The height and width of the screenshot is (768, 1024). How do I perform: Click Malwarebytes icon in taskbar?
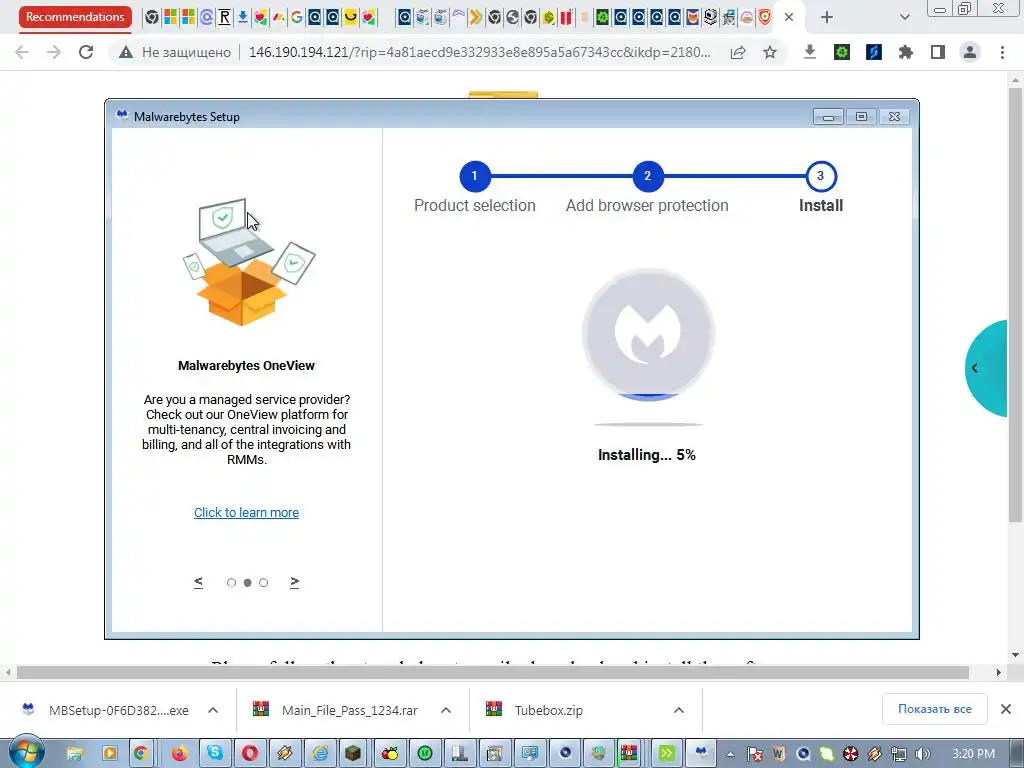(701, 754)
